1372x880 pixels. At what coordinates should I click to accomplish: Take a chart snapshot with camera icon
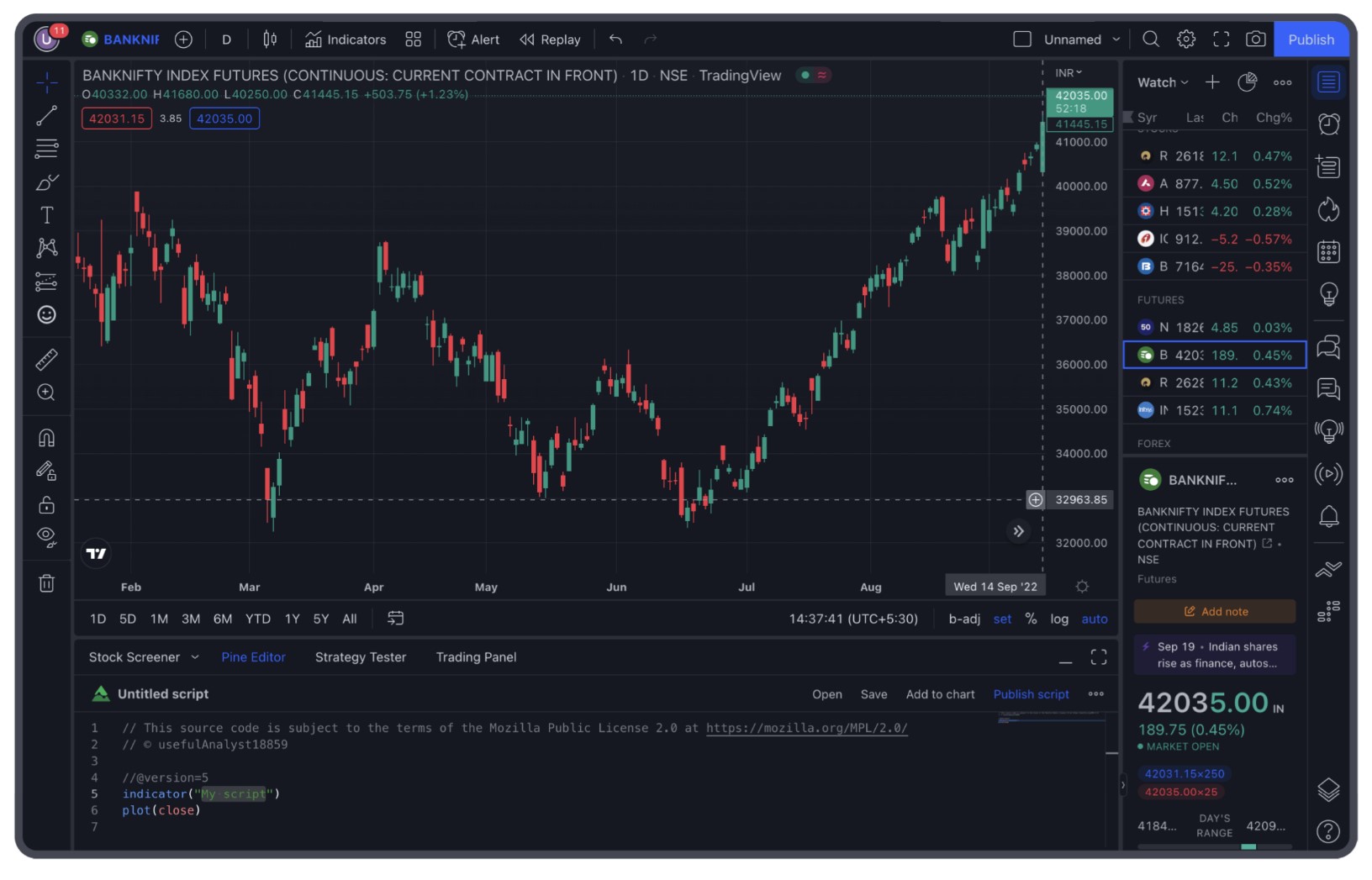pyautogui.click(x=1255, y=40)
